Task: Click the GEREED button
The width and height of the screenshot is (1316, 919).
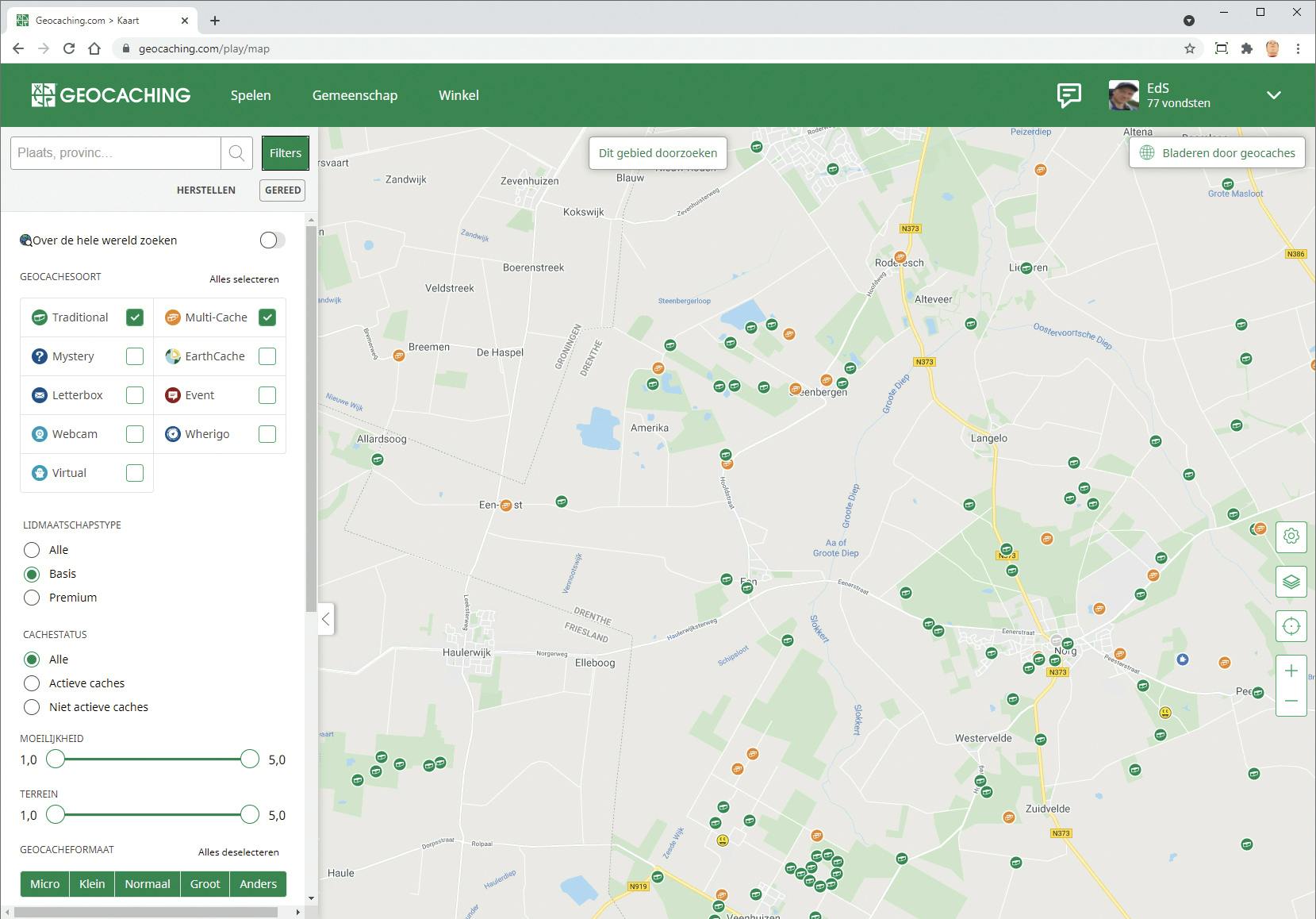Action: (282, 190)
